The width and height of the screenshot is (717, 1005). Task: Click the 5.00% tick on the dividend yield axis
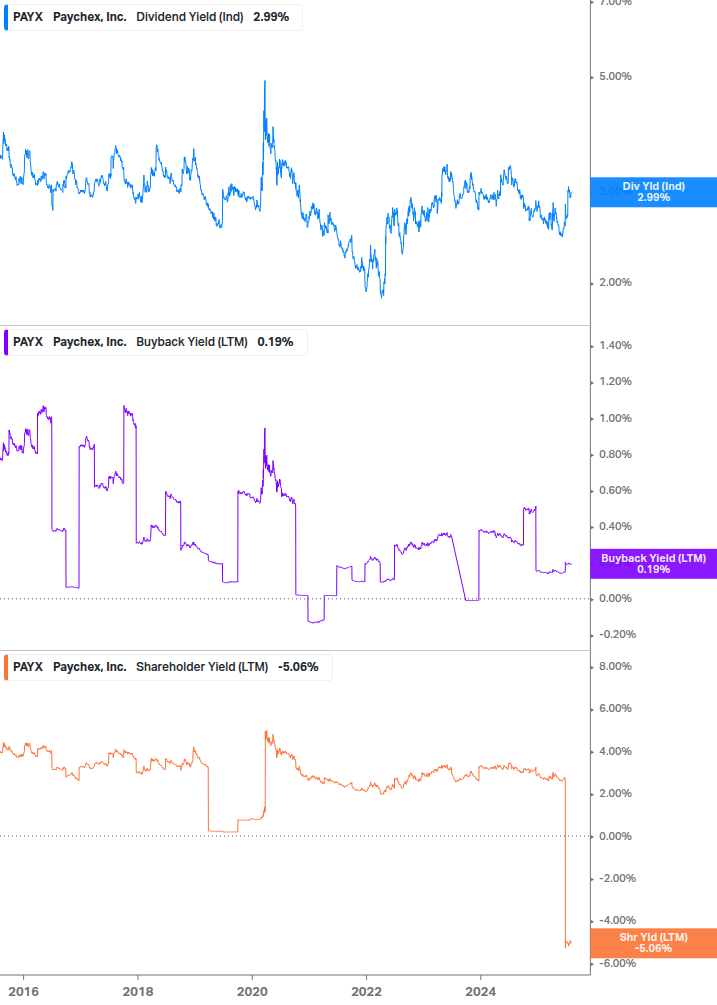tap(615, 76)
